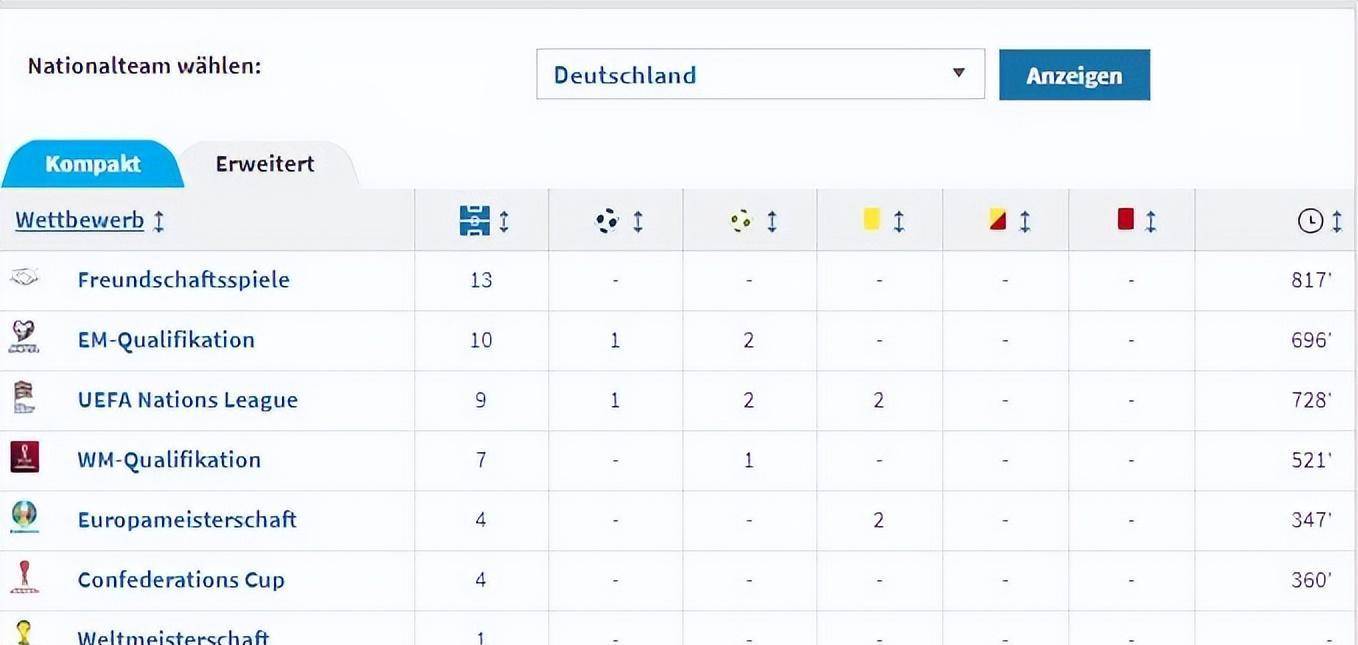This screenshot has width=1358, height=645.
Task: Open the Freundschaftsspiele competition link
Action: tap(183, 279)
